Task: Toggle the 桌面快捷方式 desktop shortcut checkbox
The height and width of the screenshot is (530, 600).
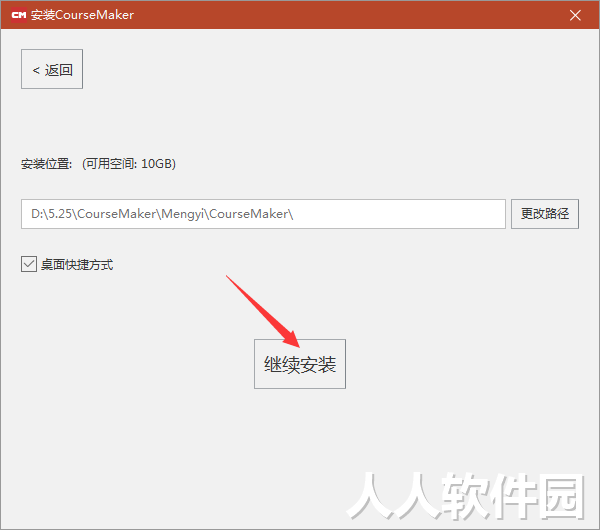Action: (x=29, y=264)
